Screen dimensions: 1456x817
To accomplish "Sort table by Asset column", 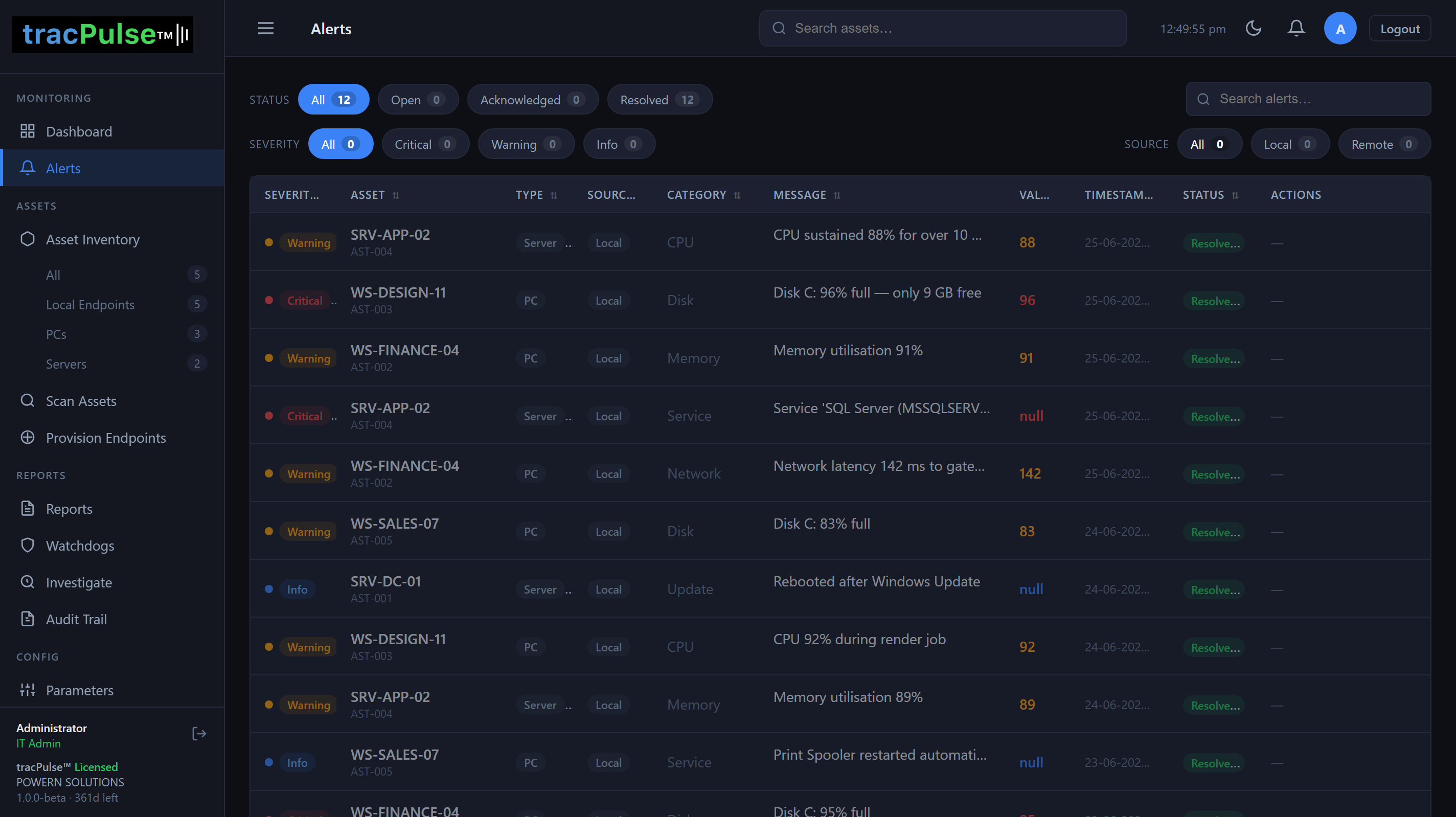I will (x=375, y=195).
